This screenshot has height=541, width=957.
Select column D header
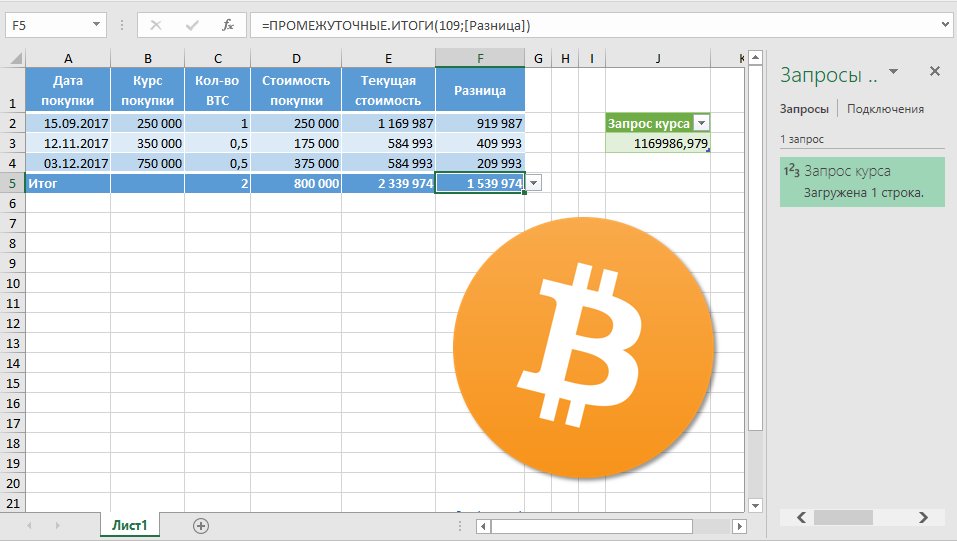point(296,59)
